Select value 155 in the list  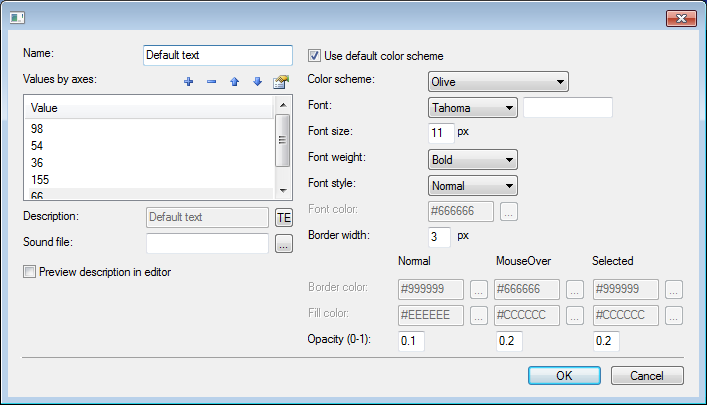point(148,180)
